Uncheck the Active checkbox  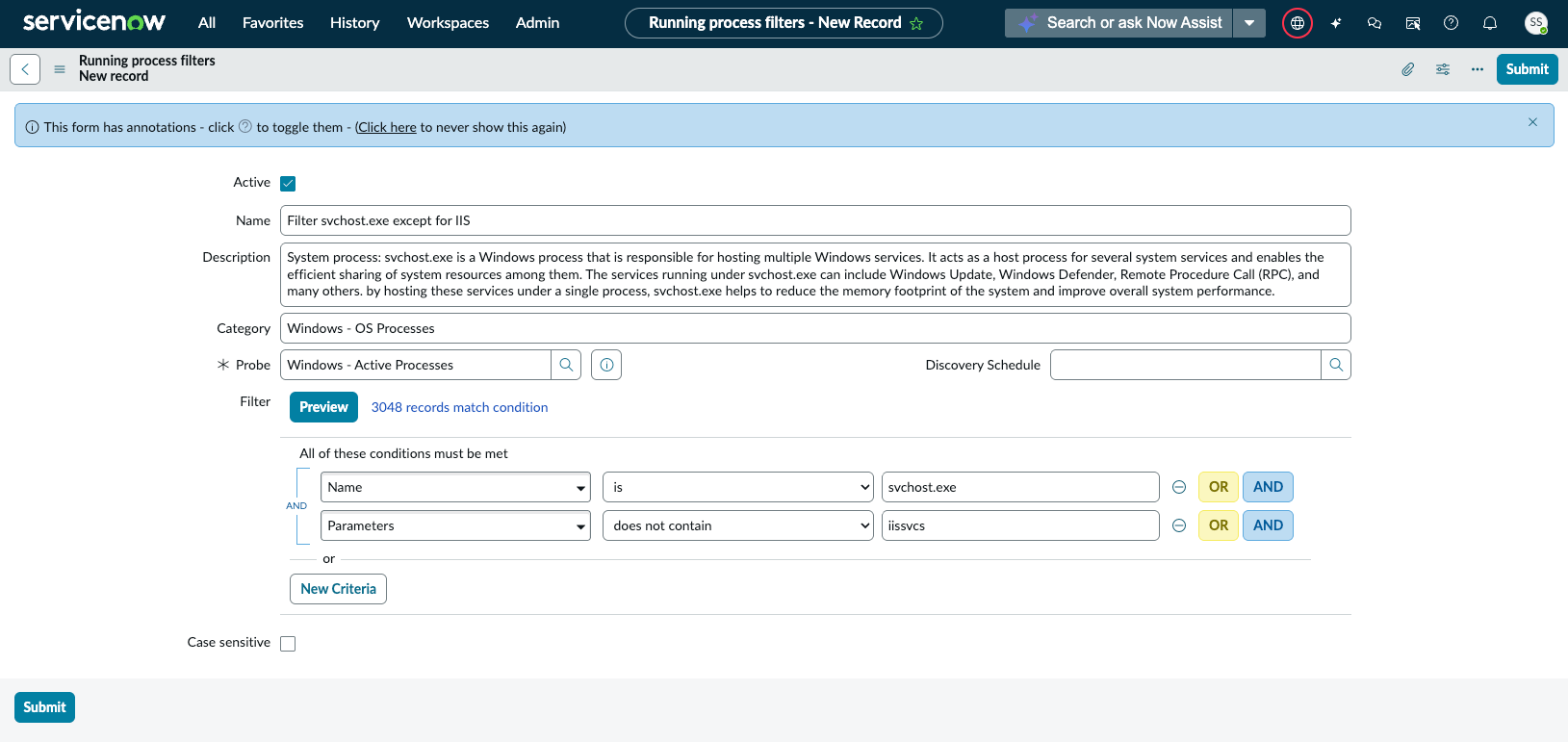288,183
